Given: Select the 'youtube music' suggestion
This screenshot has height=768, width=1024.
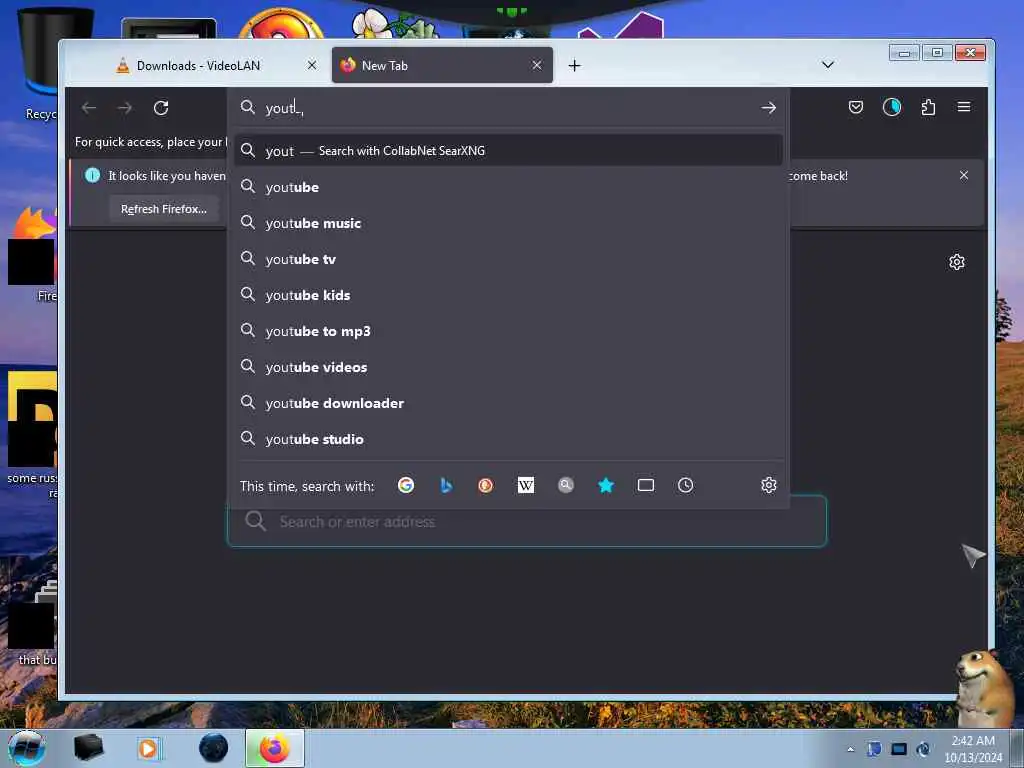Looking at the screenshot, I should pyautogui.click(x=508, y=223).
